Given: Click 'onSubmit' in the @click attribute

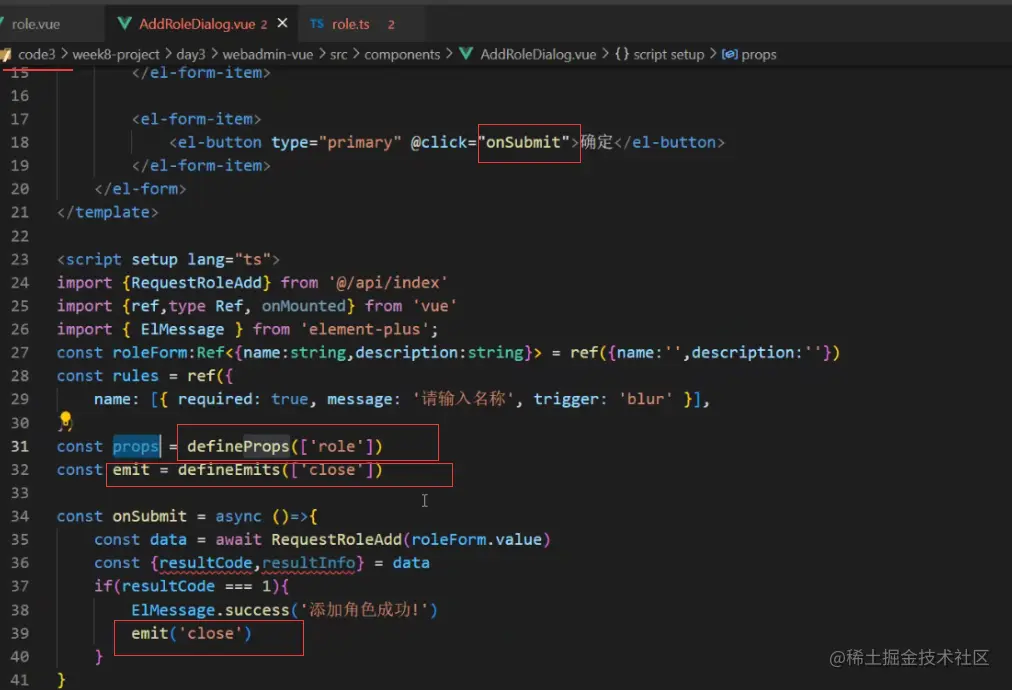Looking at the screenshot, I should [x=523, y=142].
